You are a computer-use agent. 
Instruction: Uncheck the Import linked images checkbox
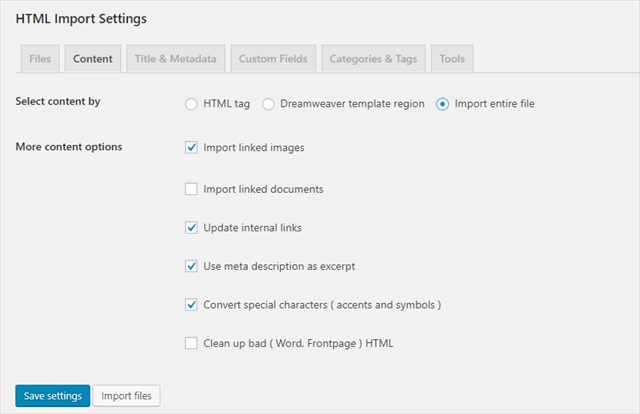pyautogui.click(x=192, y=147)
